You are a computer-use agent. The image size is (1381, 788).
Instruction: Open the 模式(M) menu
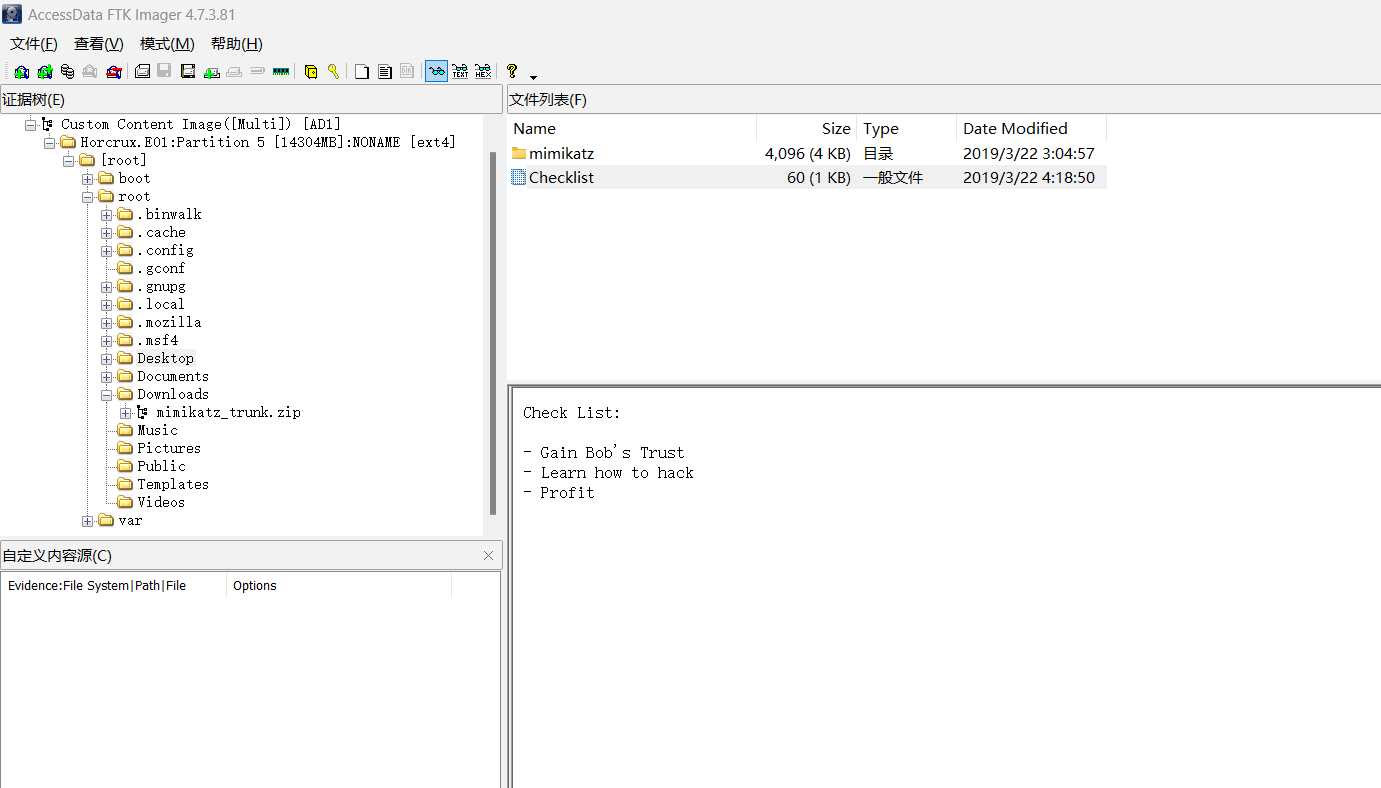tap(167, 43)
